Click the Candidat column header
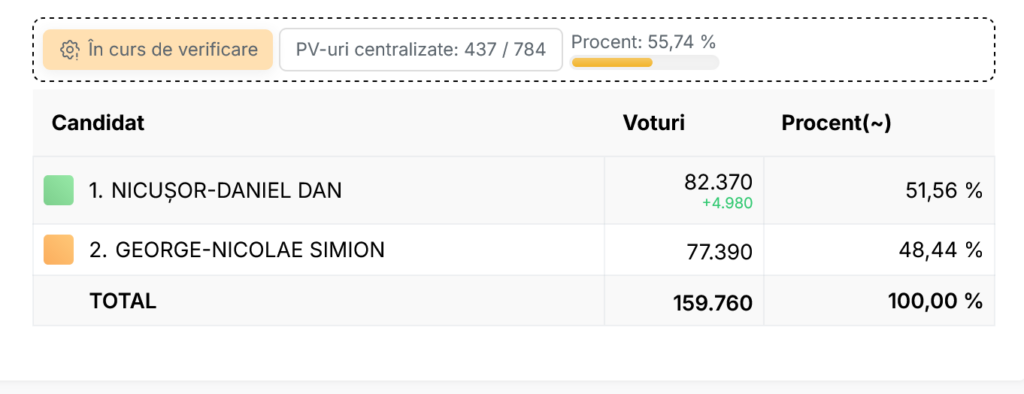1024x394 pixels. coord(98,123)
